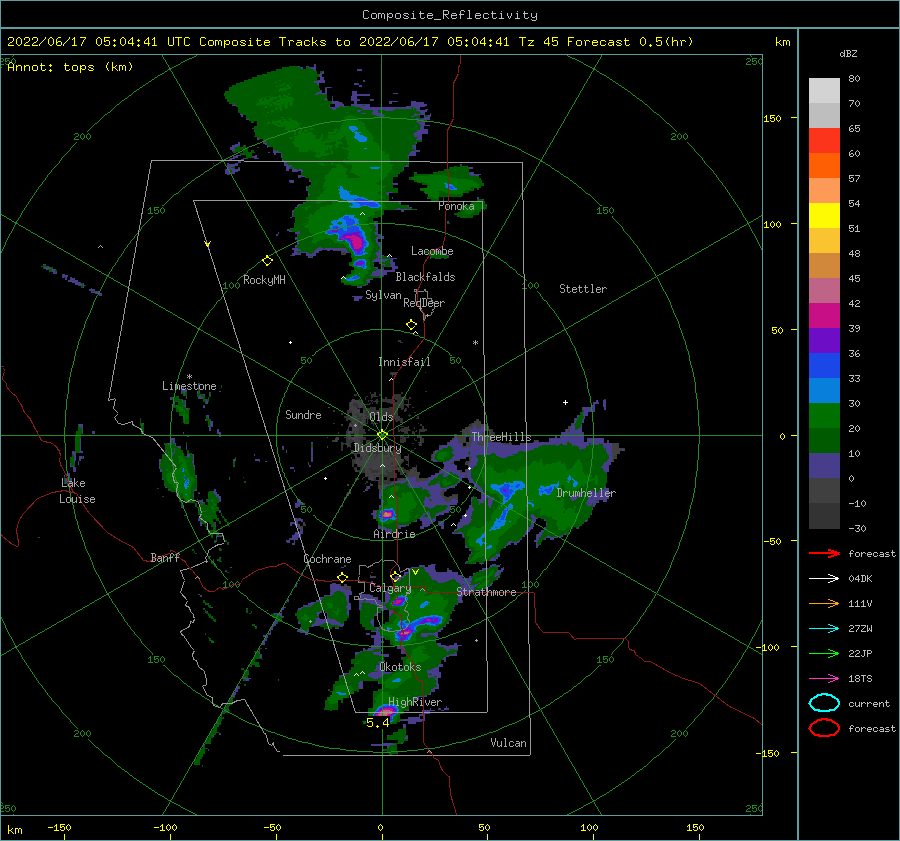Click the Vulcan label

point(508,743)
